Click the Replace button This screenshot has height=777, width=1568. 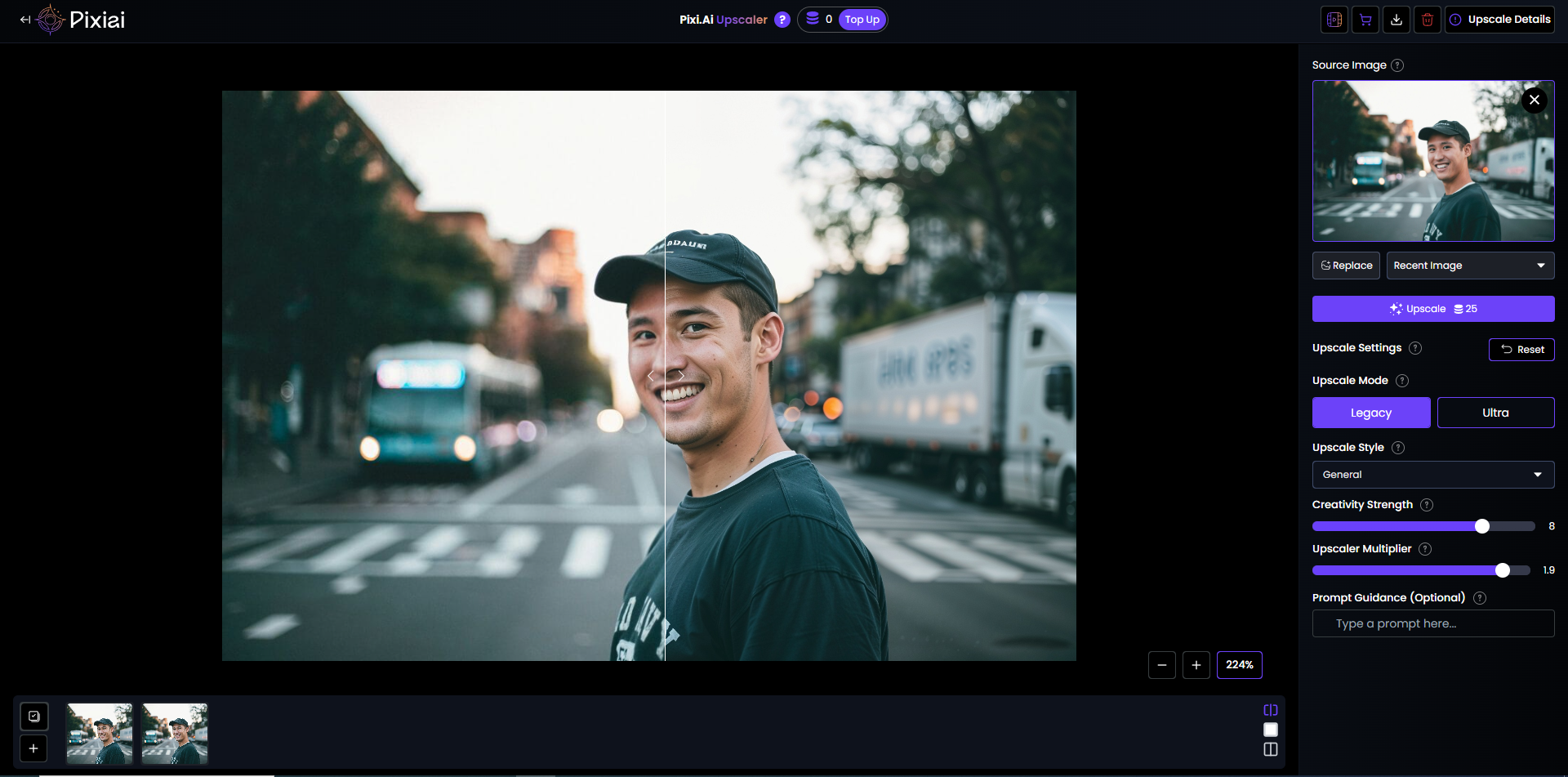(1346, 266)
